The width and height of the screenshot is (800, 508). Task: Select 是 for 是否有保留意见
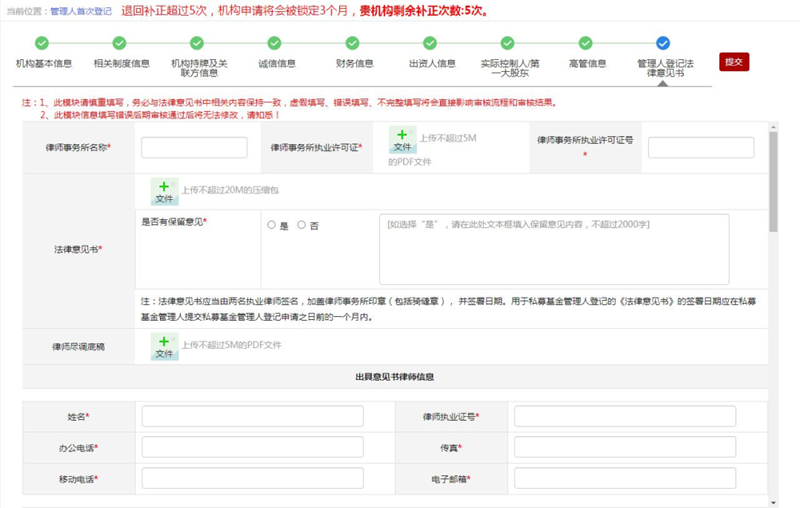click(x=271, y=226)
